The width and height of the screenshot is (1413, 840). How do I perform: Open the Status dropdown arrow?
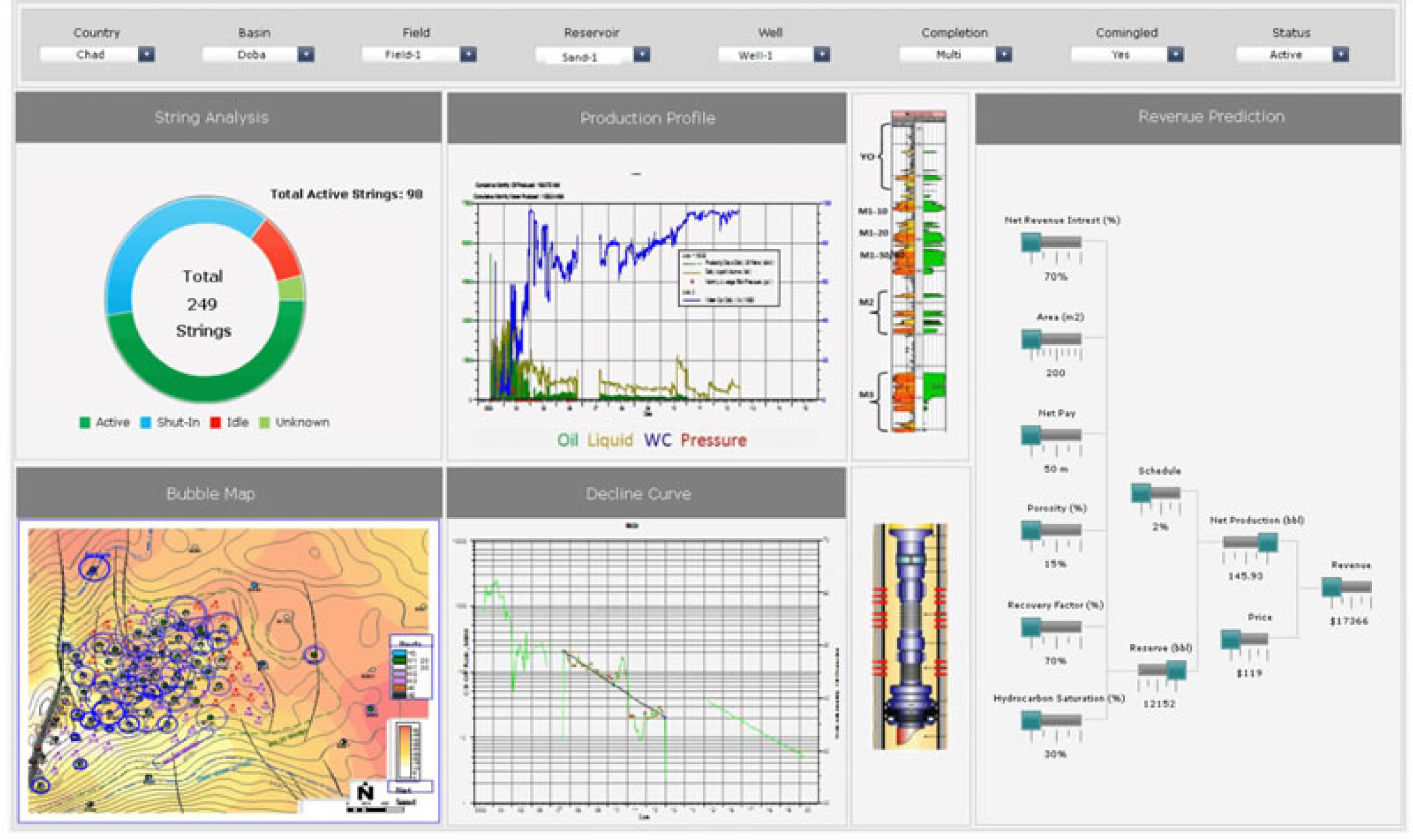tap(1340, 55)
